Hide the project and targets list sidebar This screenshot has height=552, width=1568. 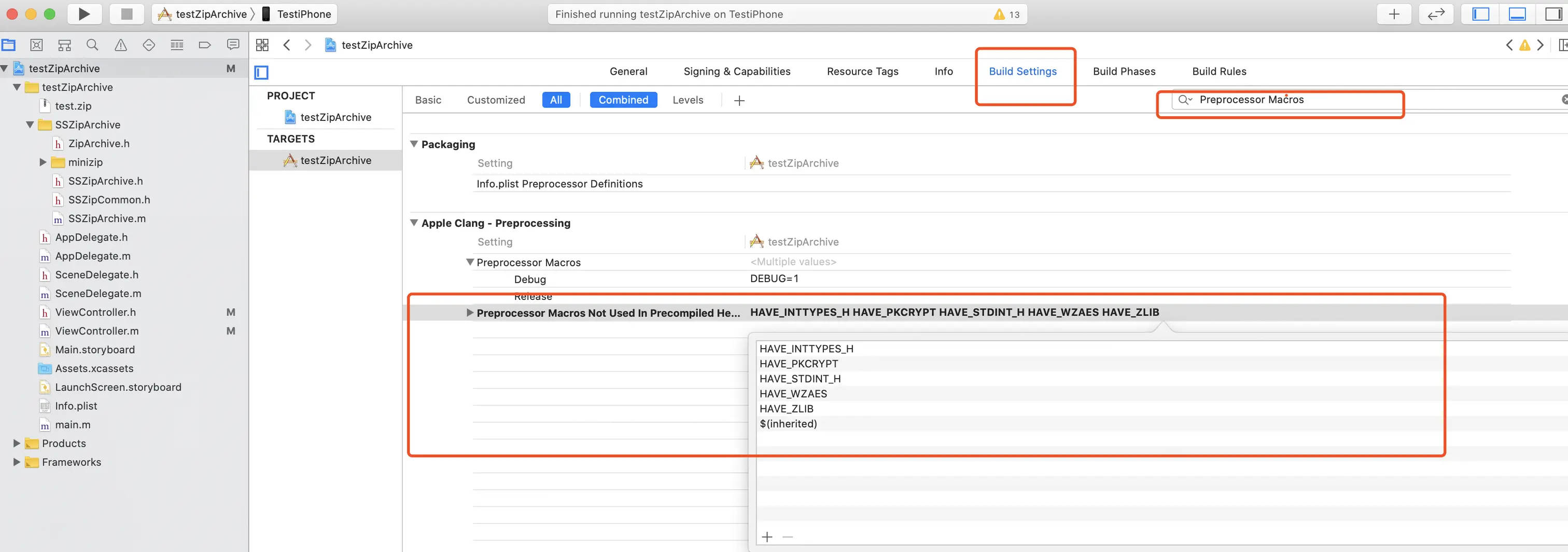(x=262, y=73)
